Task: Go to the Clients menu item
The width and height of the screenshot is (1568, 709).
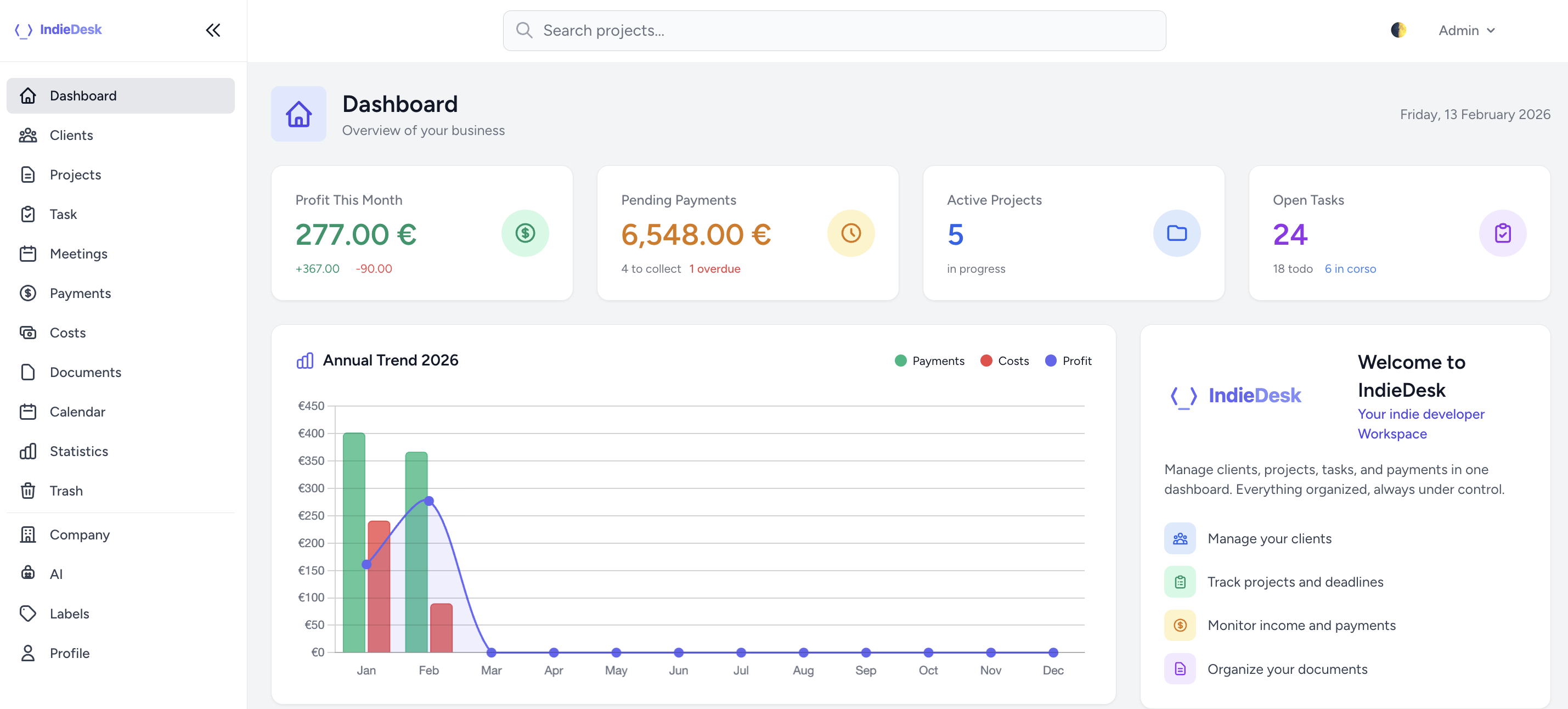Action: pos(71,135)
